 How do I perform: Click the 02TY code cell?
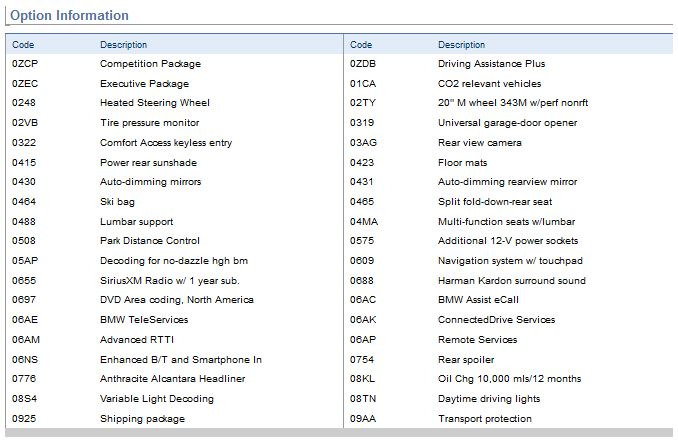pos(363,103)
